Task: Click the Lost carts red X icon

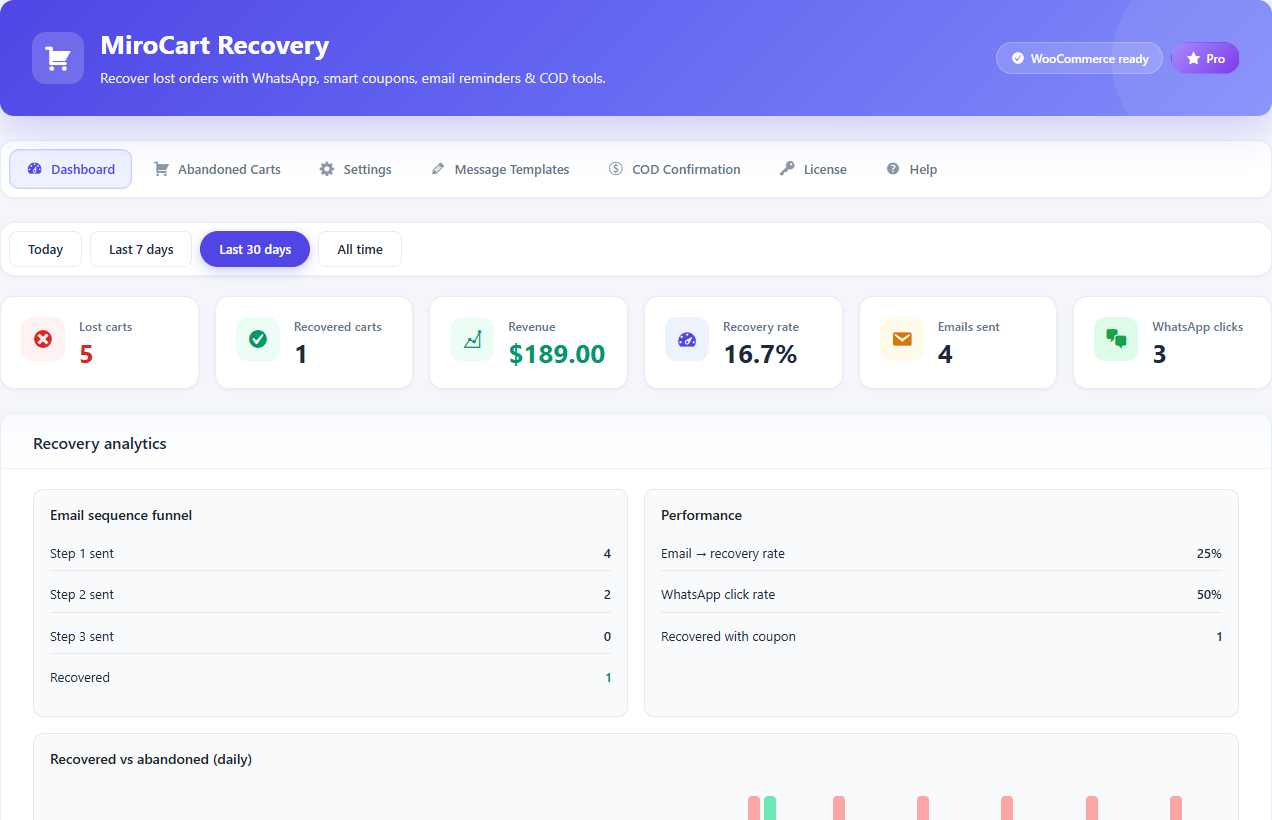Action: click(43, 339)
